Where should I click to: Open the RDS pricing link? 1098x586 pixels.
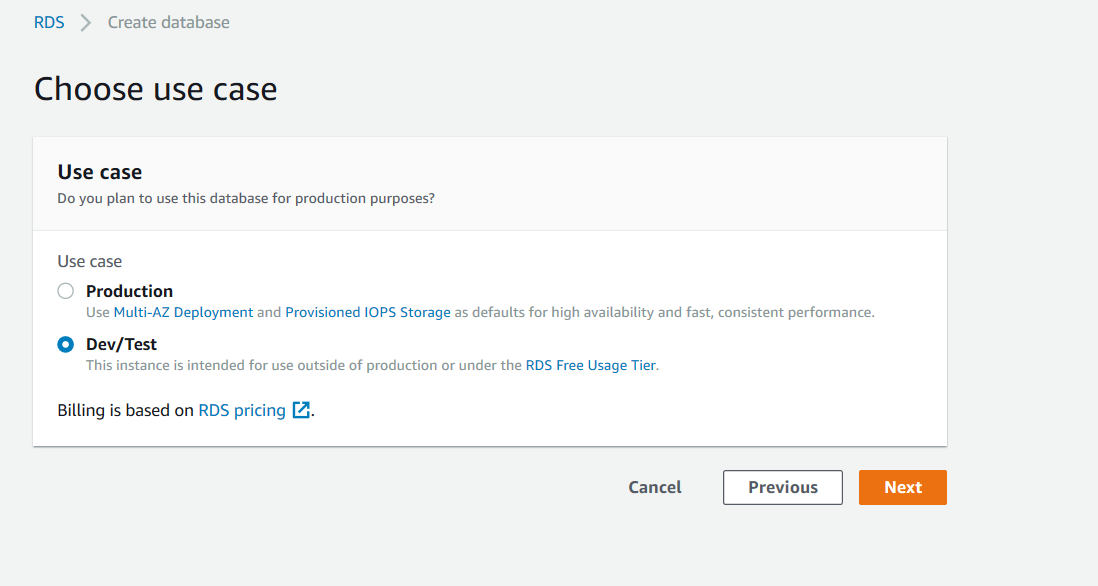point(242,410)
